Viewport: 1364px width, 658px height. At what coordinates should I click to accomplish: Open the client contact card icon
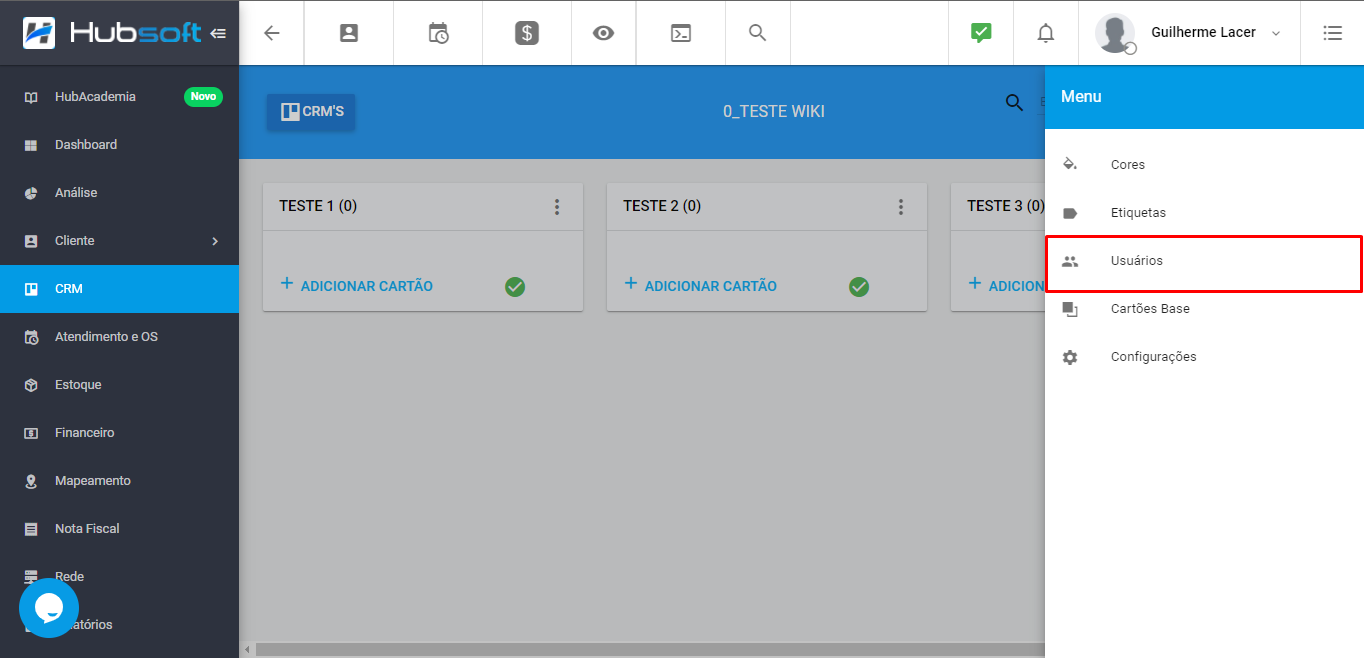pos(348,33)
